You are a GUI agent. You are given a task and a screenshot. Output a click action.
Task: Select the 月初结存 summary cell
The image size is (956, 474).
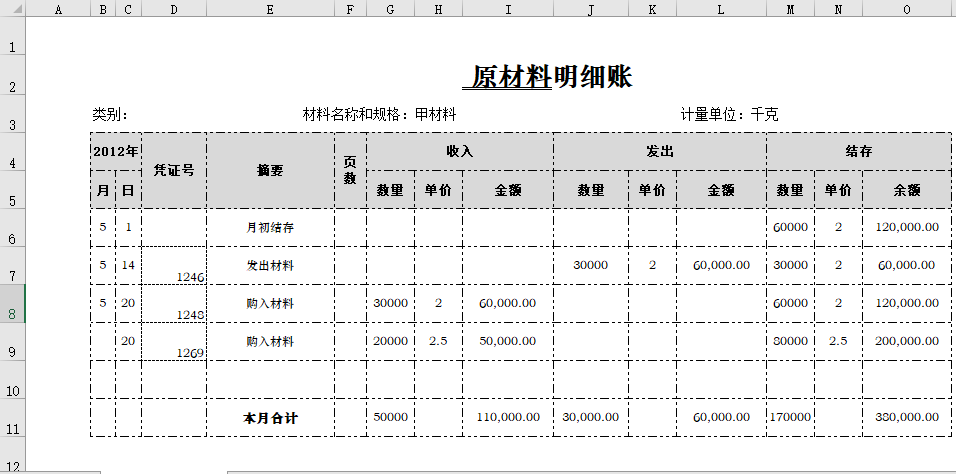click(270, 227)
